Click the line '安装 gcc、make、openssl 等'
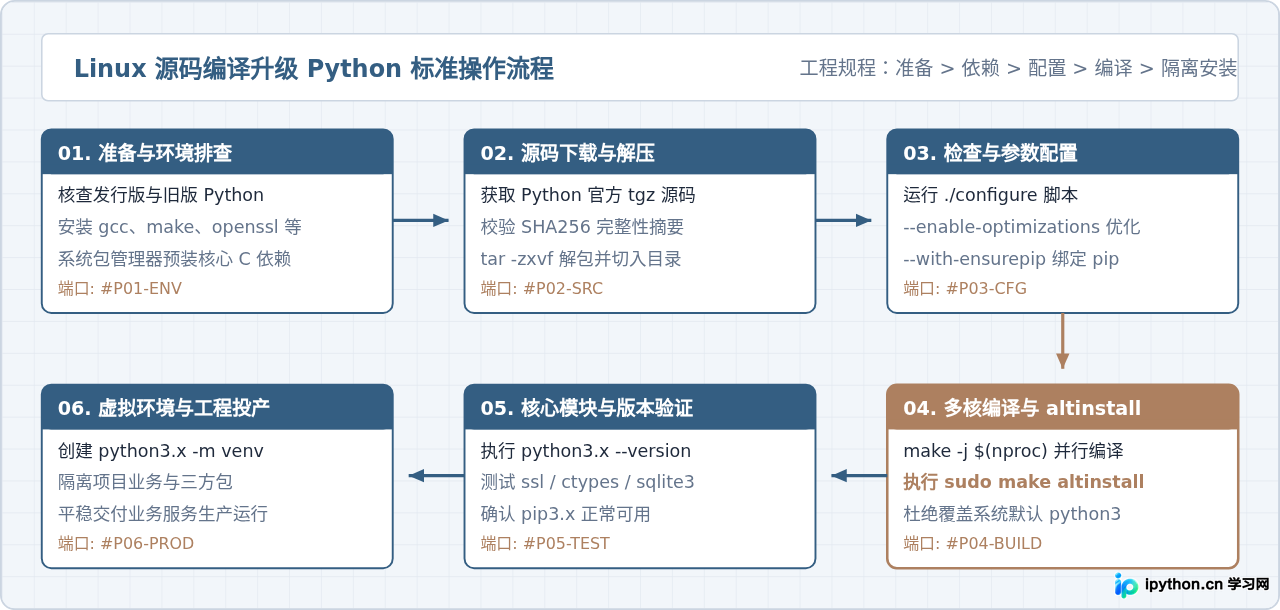 180,227
